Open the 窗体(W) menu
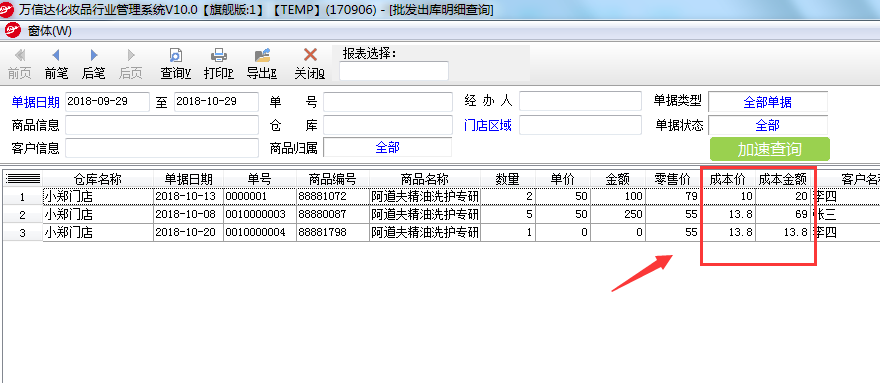 point(50,31)
